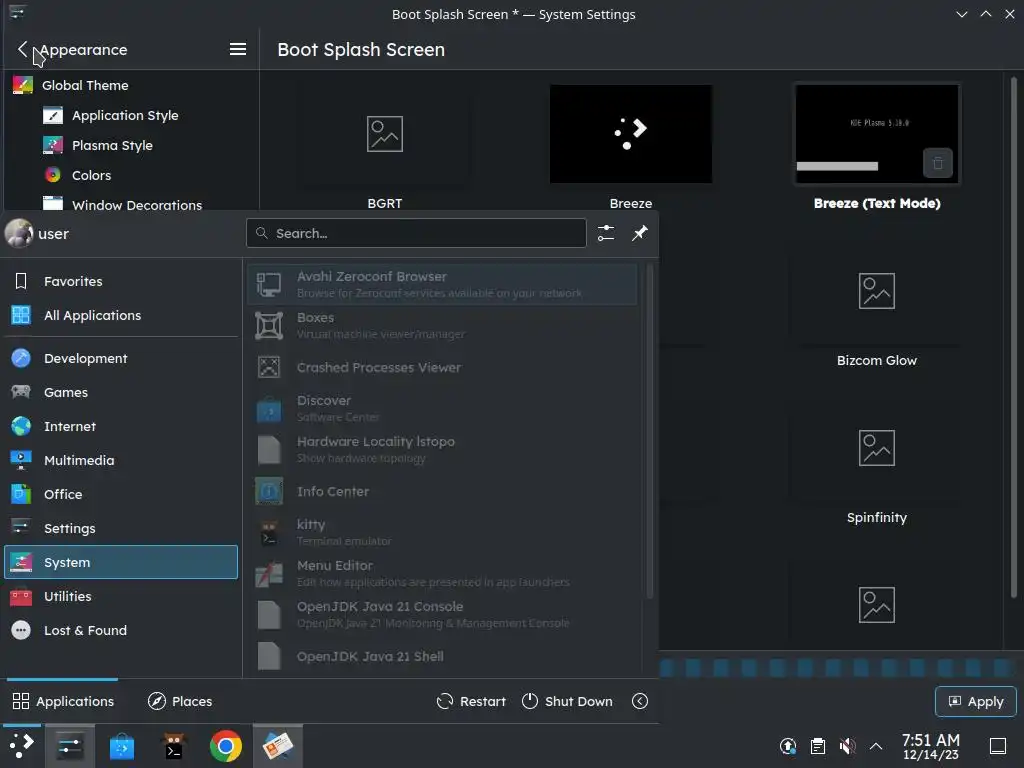Click the launcher application list scrollbar
1024x768 pixels.
tap(649, 431)
